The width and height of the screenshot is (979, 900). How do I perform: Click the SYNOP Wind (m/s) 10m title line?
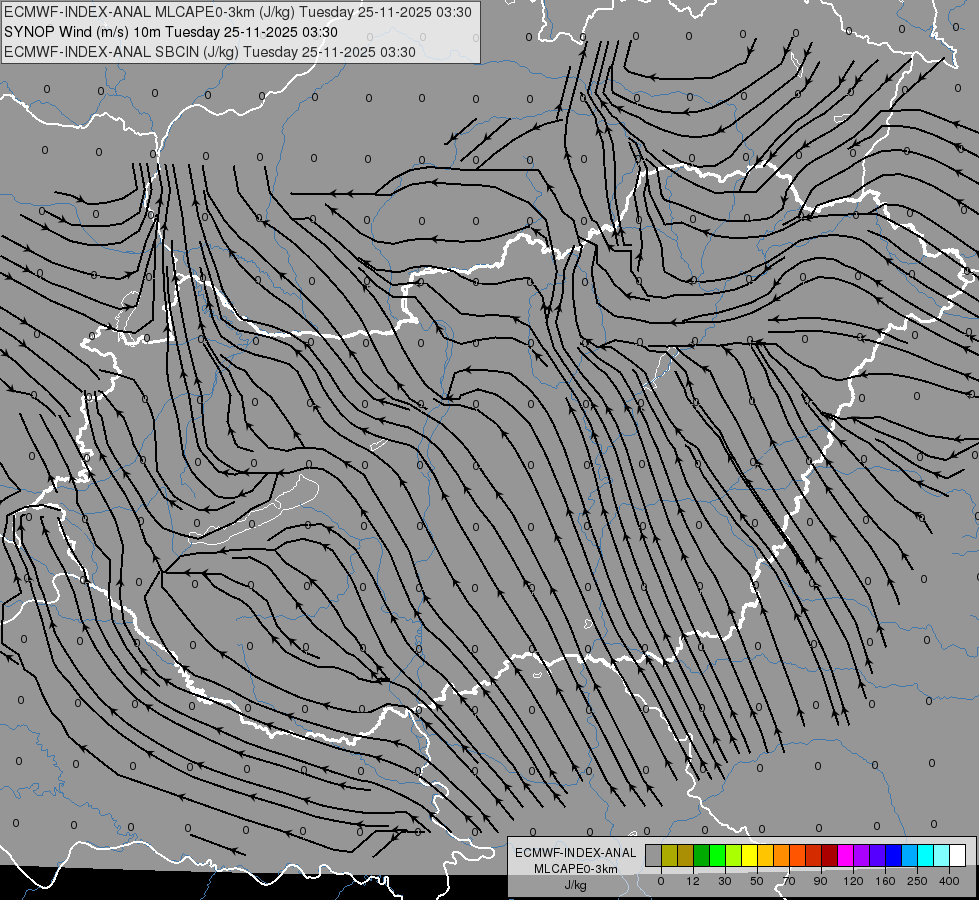click(170, 32)
